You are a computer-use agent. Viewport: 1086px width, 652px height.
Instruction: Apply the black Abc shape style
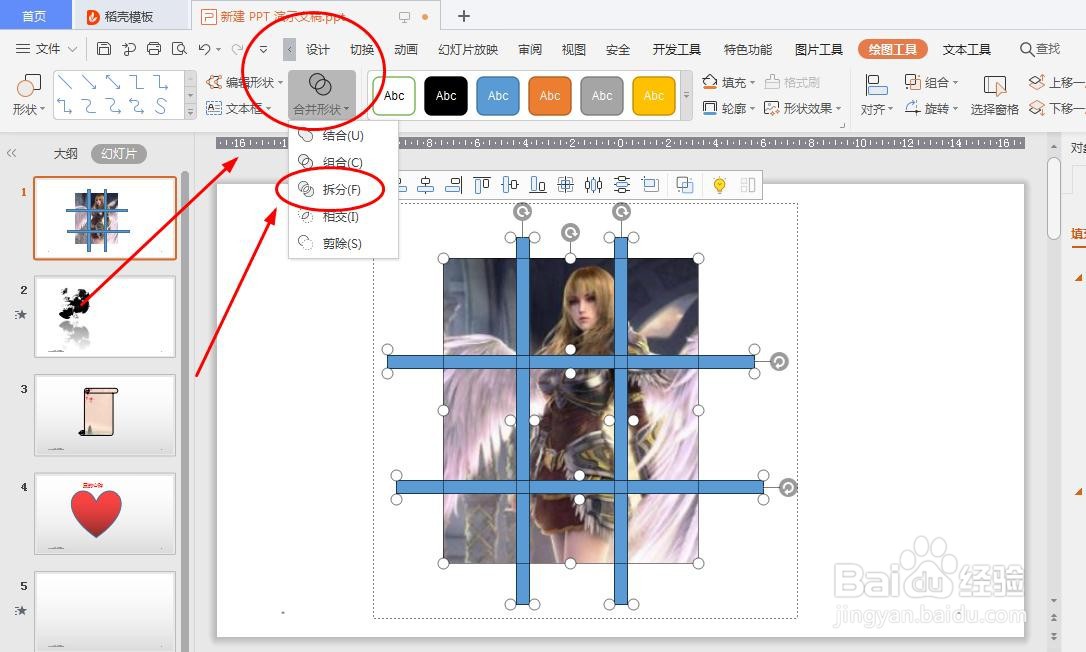(x=446, y=95)
